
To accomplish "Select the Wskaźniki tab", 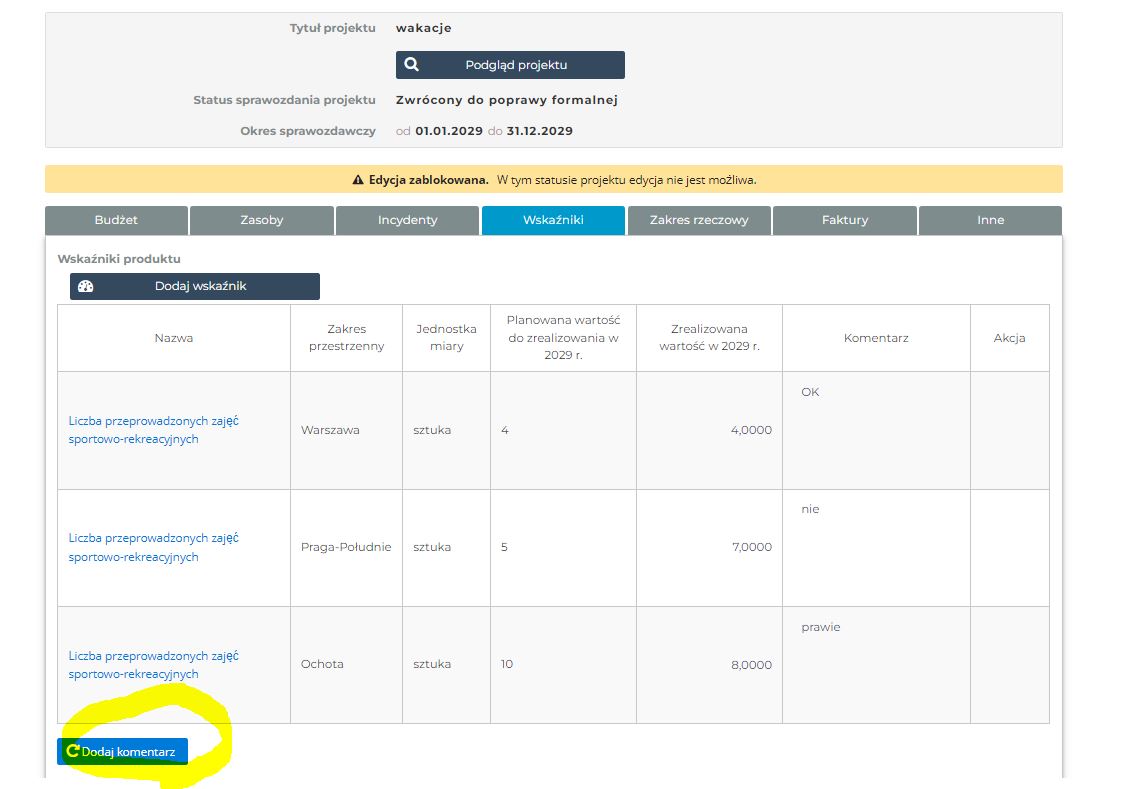I will pyautogui.click(x=553, y=220).
